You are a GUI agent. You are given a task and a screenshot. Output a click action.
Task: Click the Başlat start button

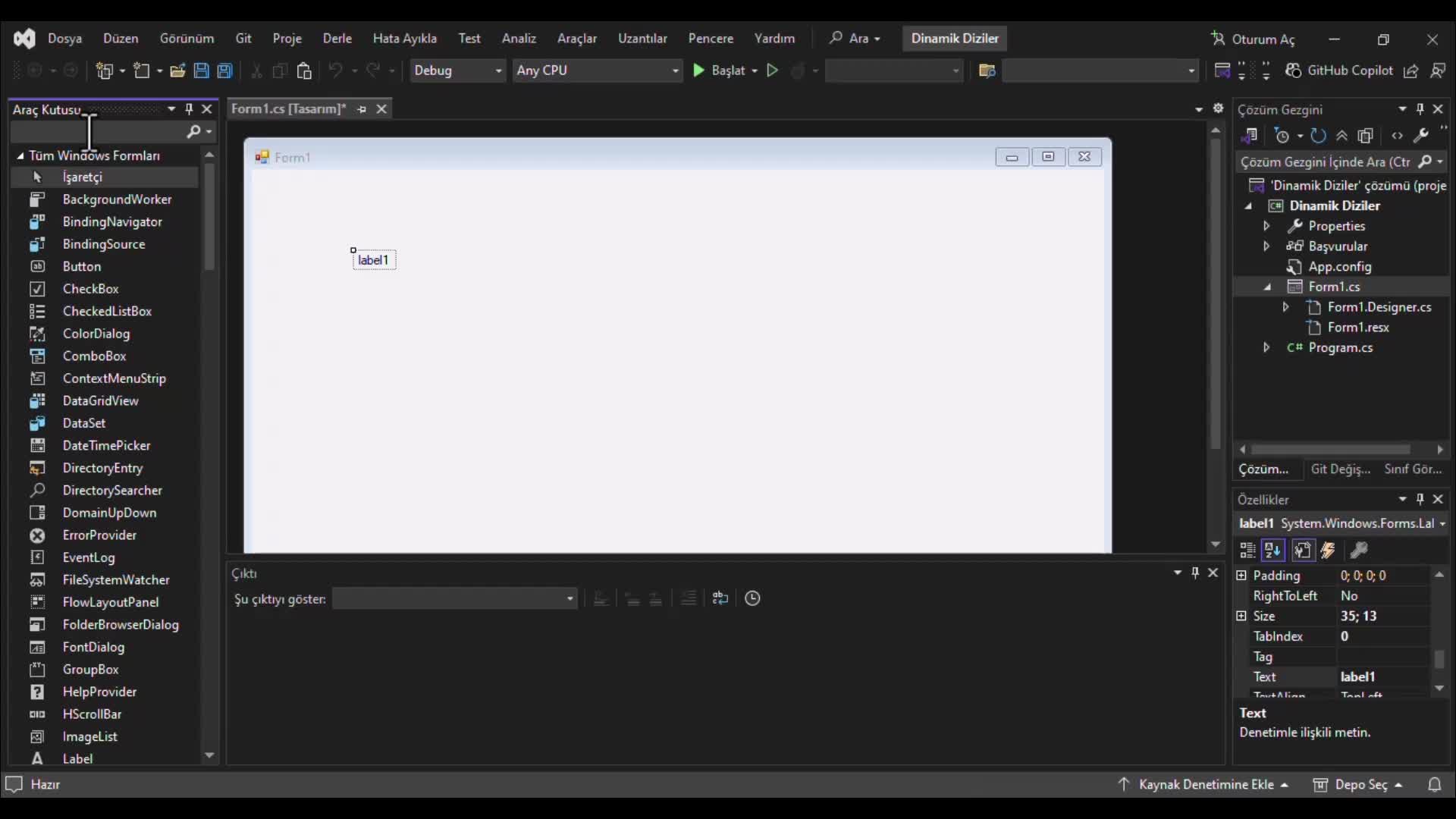[719, 71]
